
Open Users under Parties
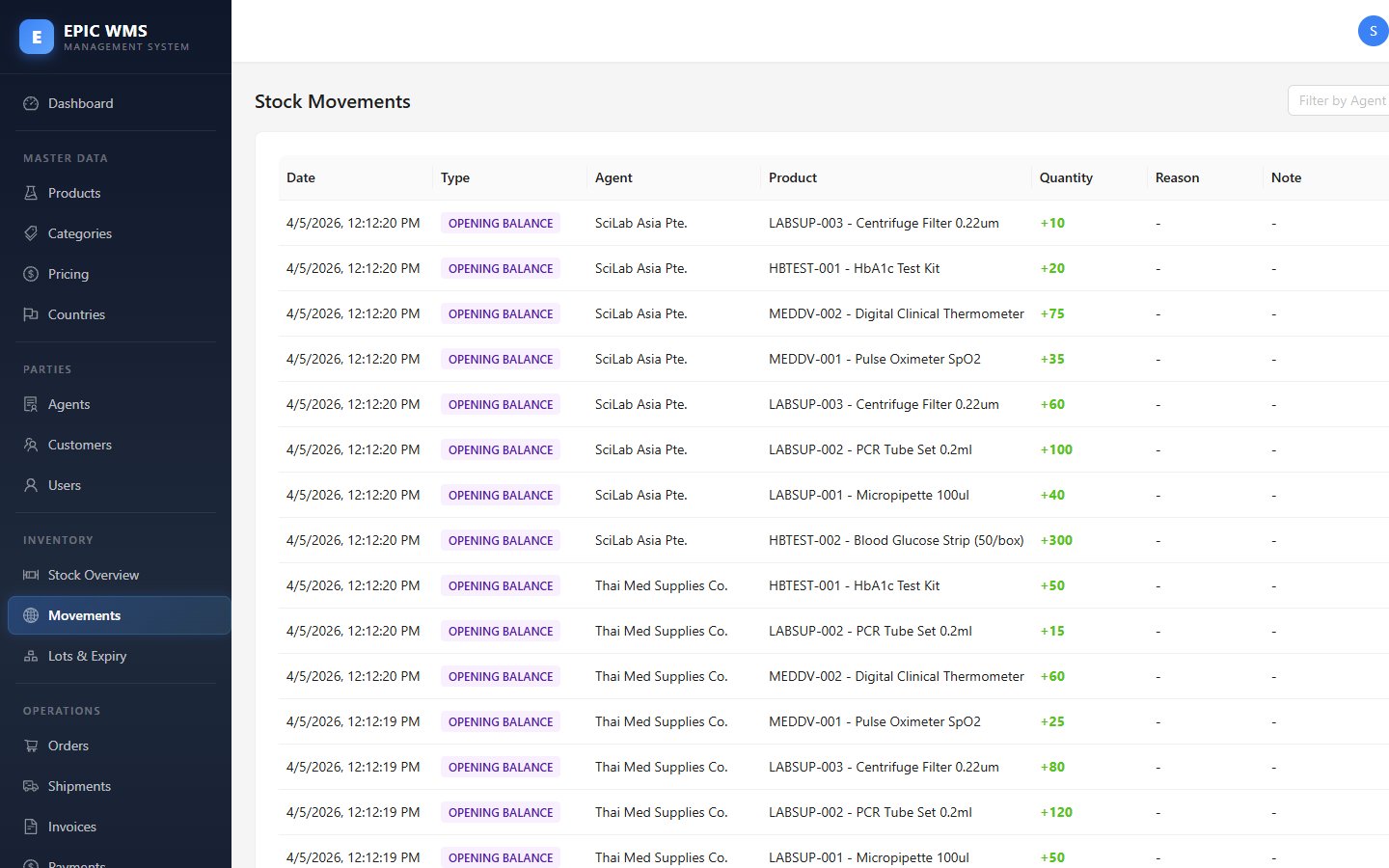[x=120, y=485]
